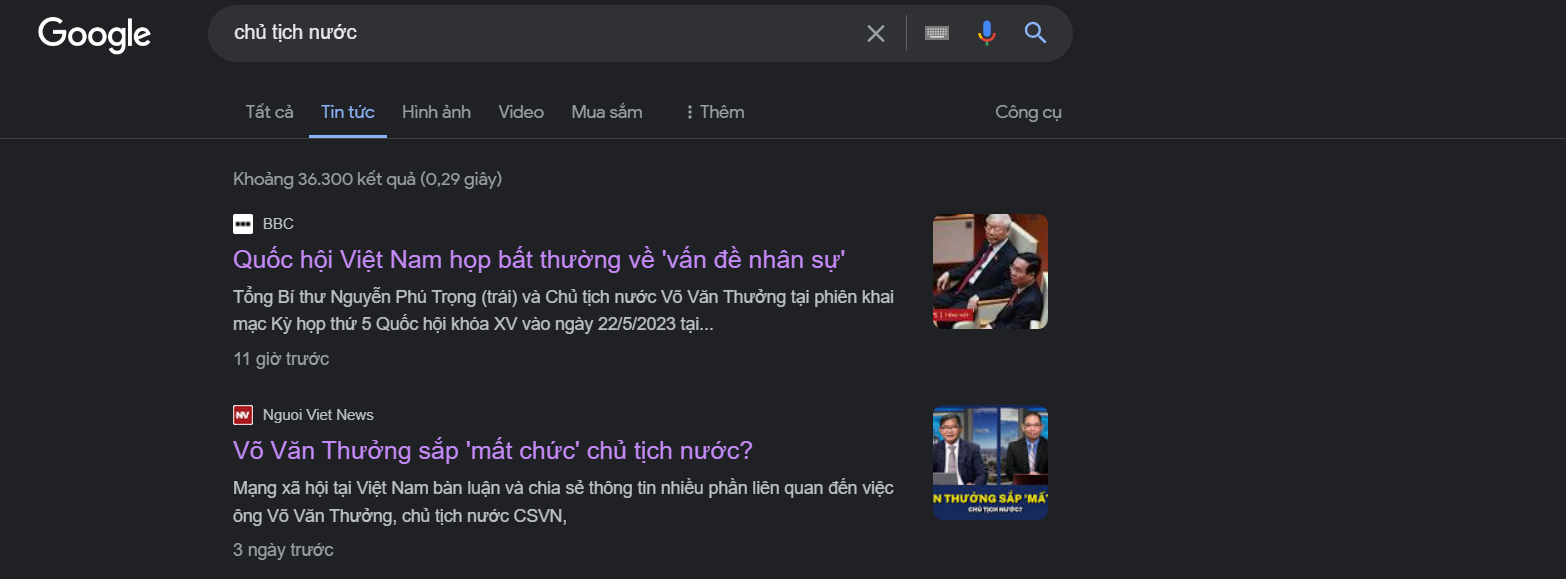Start voice search with microphone icon
Image resolution: width=1566 pixels, height=579 pixels.
(x=987, y=33)
